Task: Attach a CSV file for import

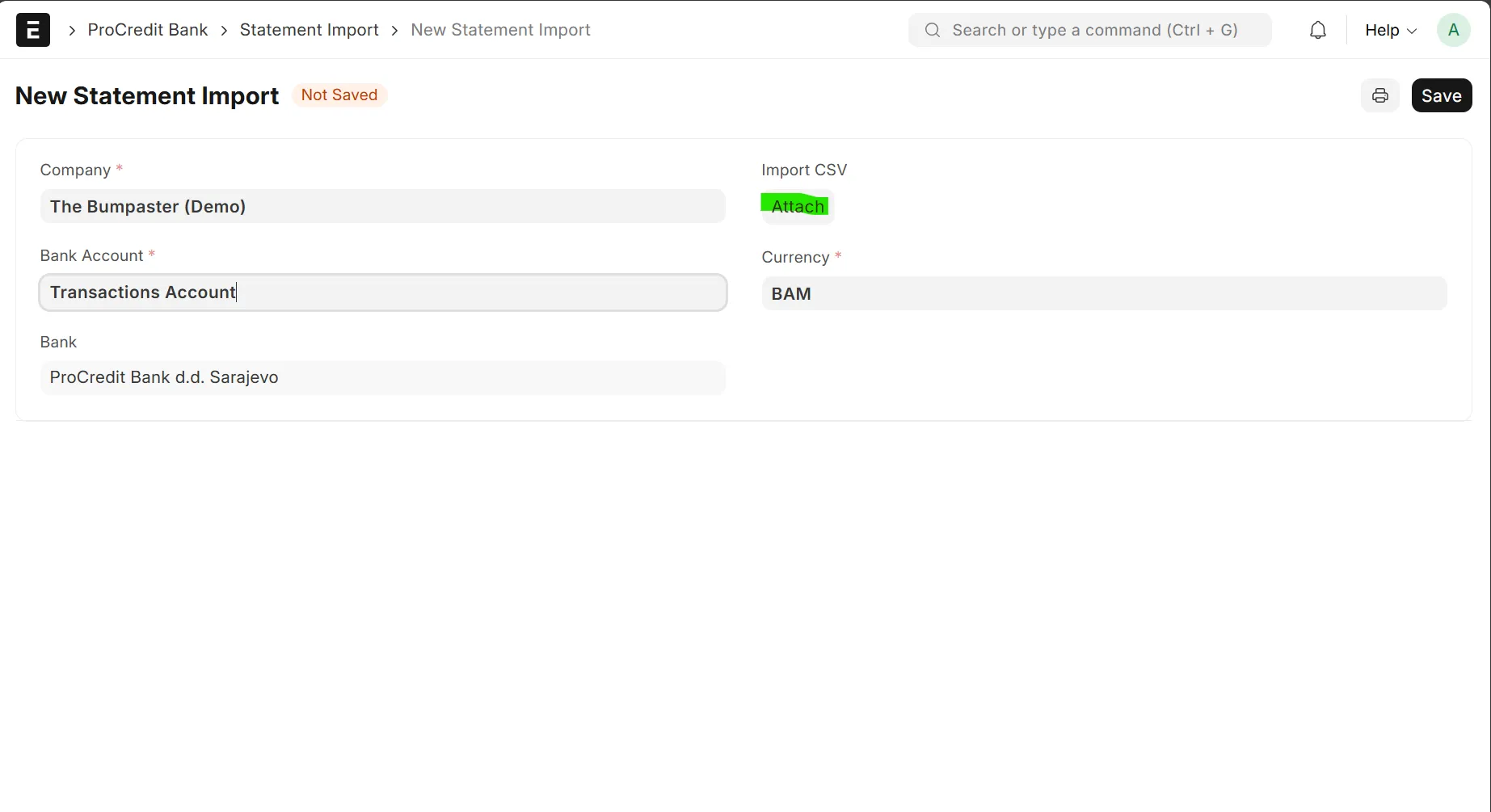Action: [x=798, y=206]
